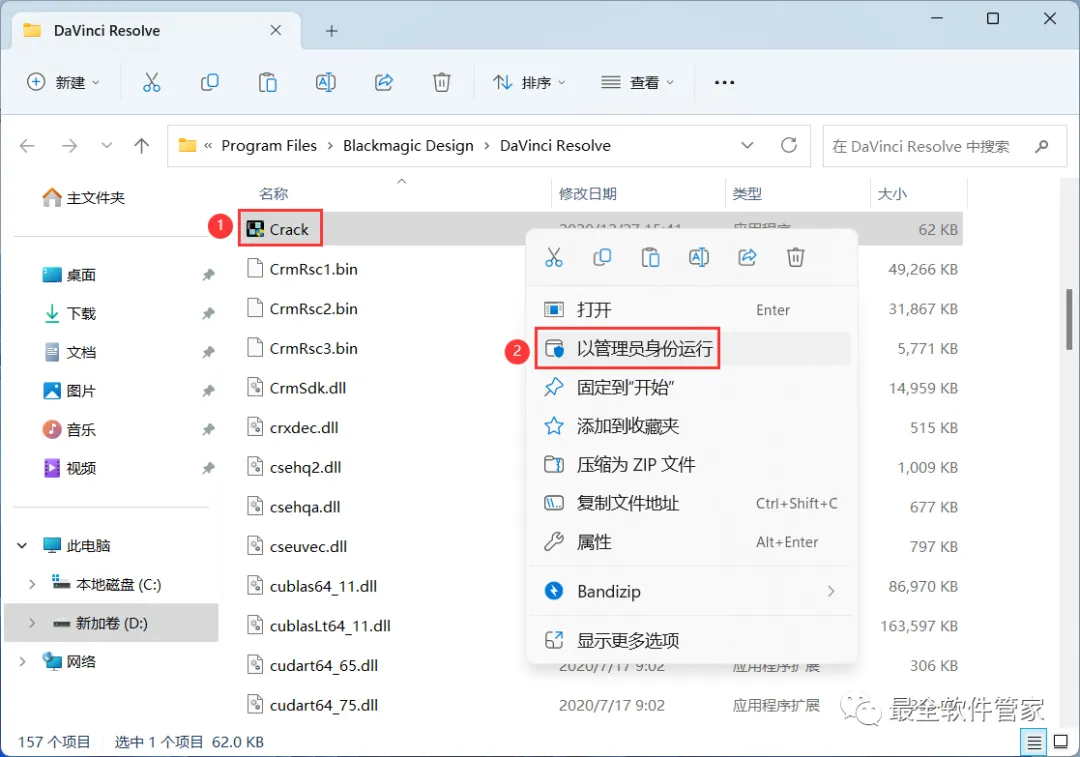Expand 本地磁盘 (C:) tree node
Screen dimensions: 1080x757
(32, 584)
